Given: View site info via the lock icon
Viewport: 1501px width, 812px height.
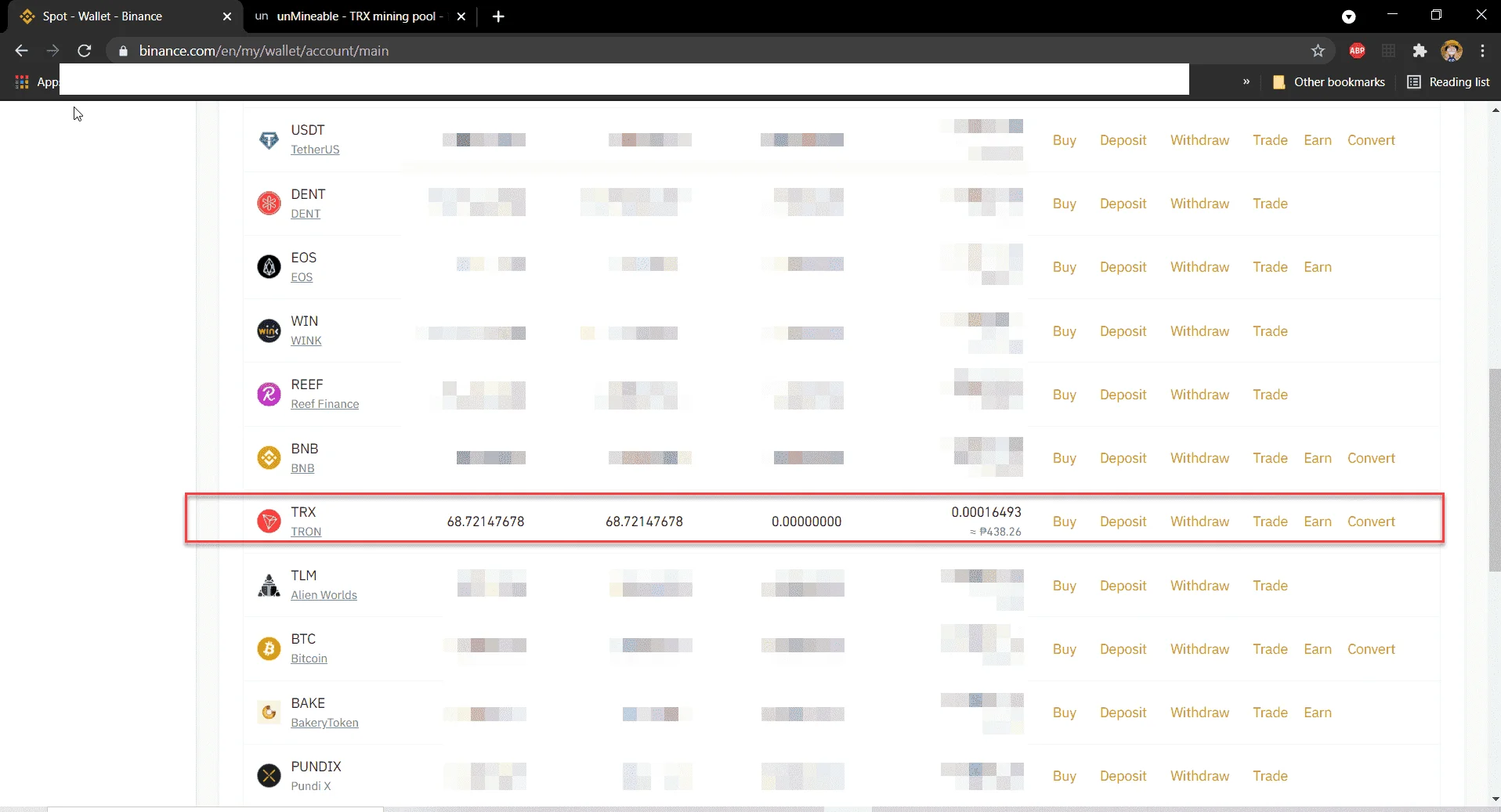Looking at the screenshot, I should (122, 50).
